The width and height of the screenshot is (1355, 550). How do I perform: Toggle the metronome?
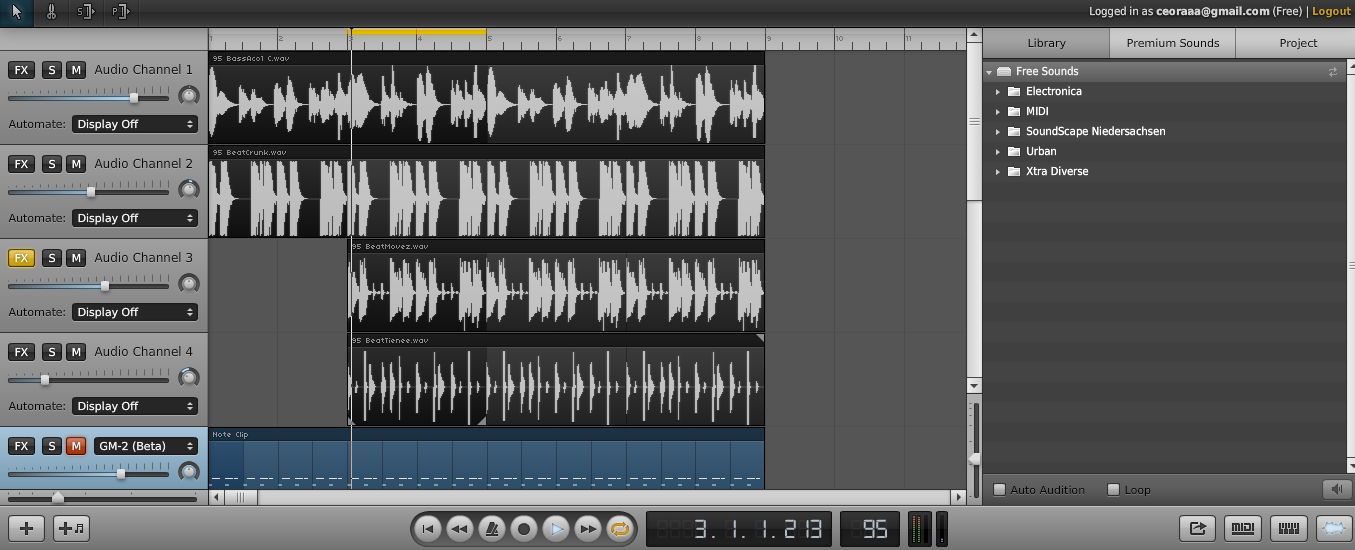[x=492, y=529]
